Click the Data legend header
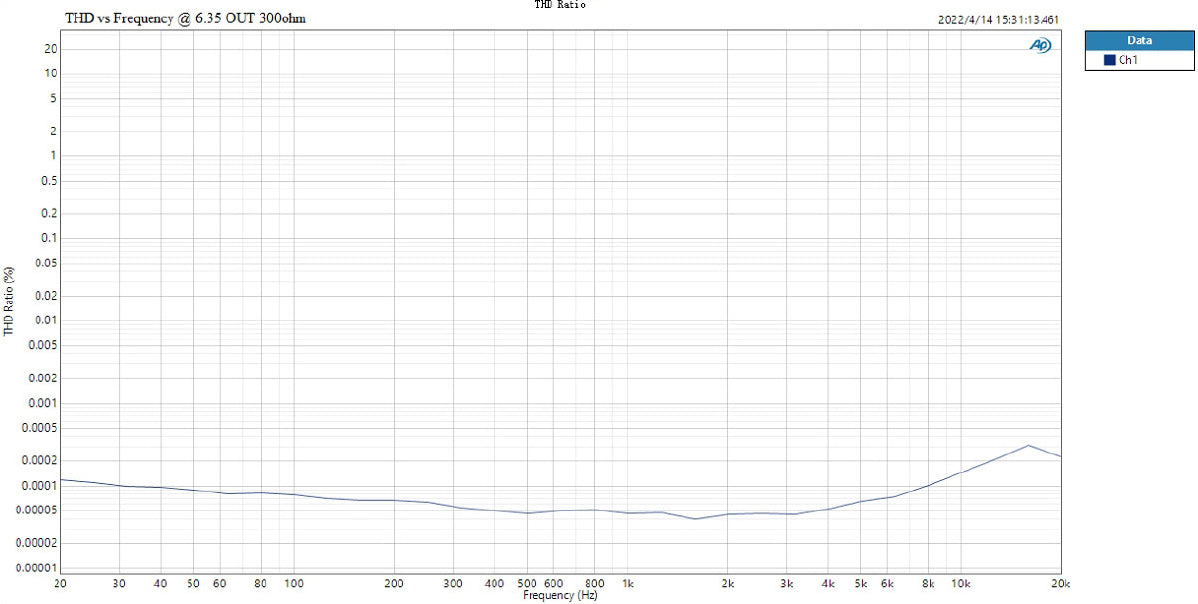 click(x=1138, y=41)
